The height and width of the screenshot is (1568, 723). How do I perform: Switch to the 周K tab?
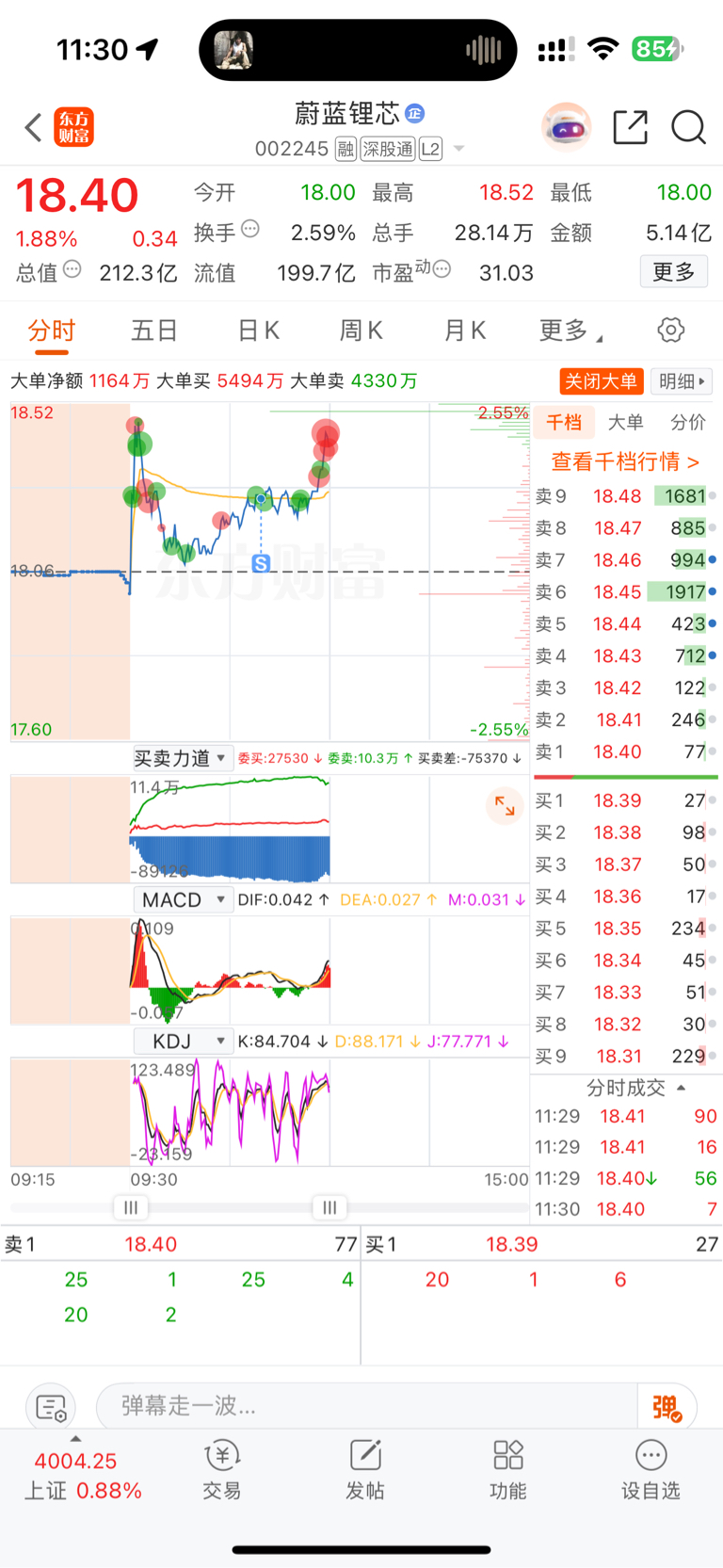[x=361, y=331]
